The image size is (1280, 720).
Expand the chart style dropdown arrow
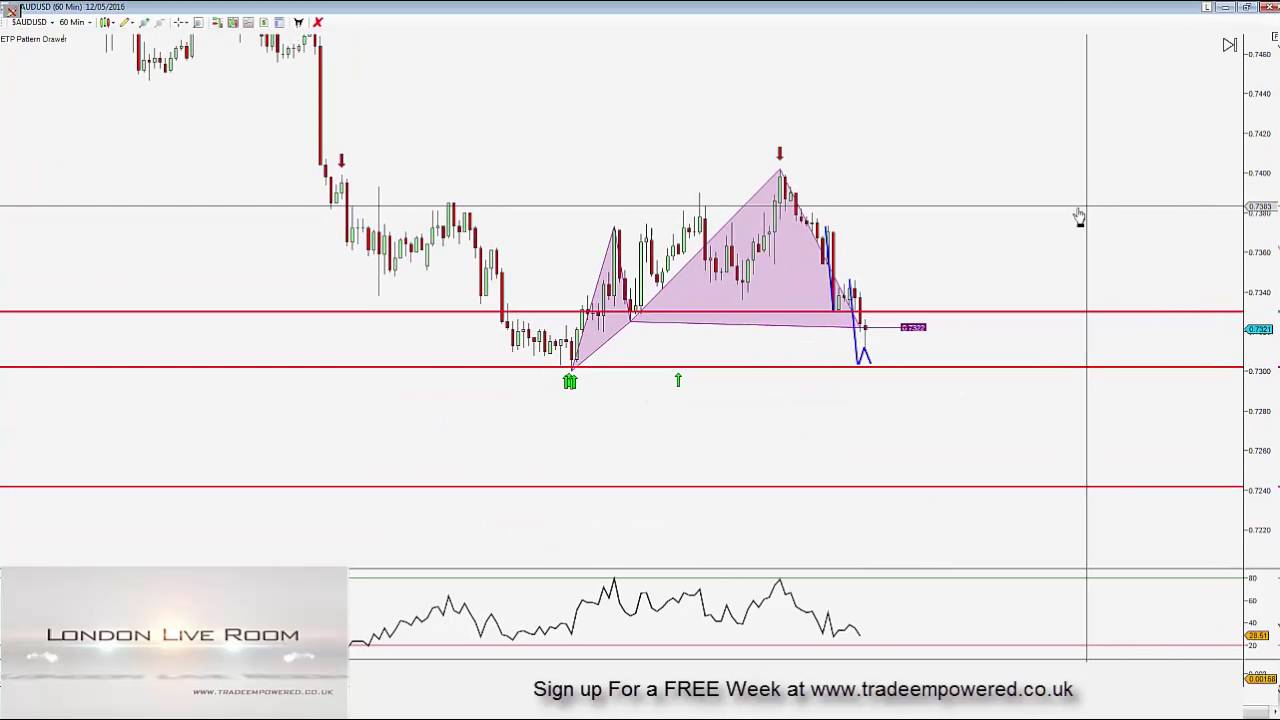click(x=114, y=23)
